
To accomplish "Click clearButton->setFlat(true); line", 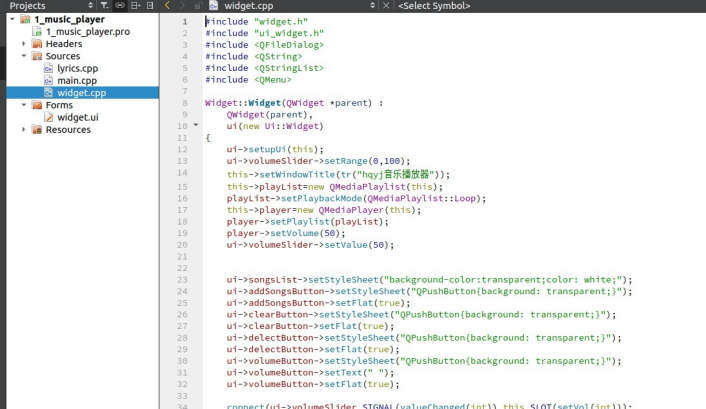I will (x=310, y=326).
